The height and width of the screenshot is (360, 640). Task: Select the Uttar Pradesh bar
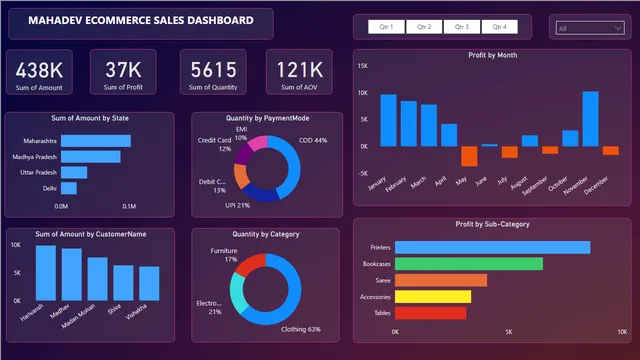(74, 172)
